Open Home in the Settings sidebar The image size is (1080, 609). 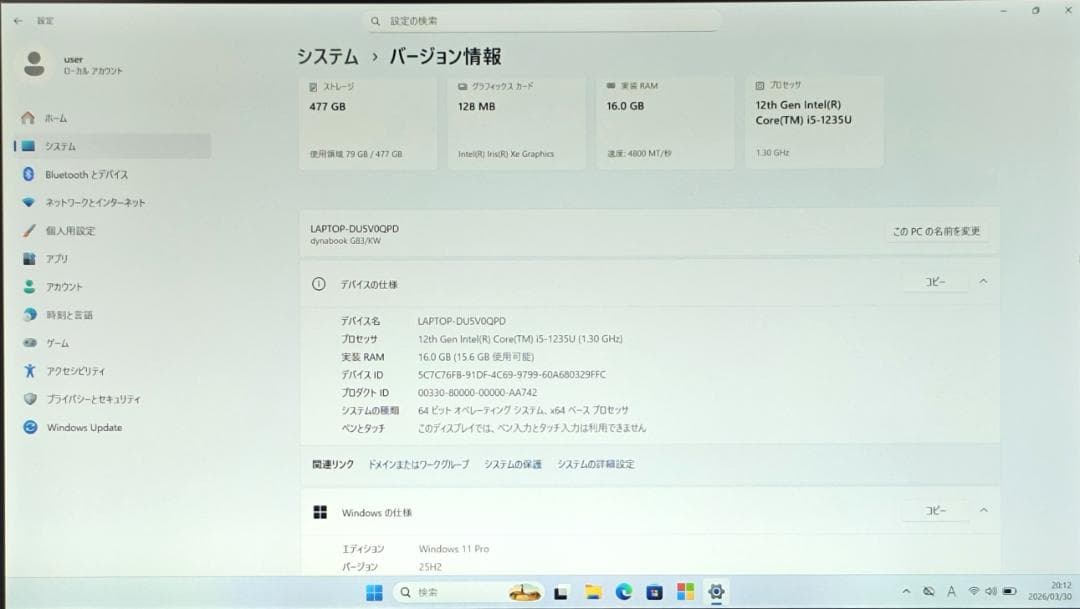(x=112, y=118)
